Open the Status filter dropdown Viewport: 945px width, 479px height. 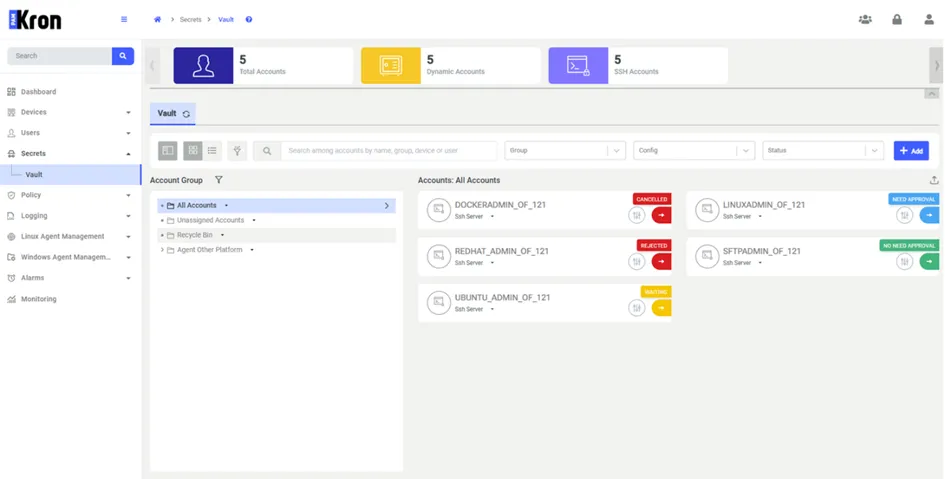tap(823, 151)
